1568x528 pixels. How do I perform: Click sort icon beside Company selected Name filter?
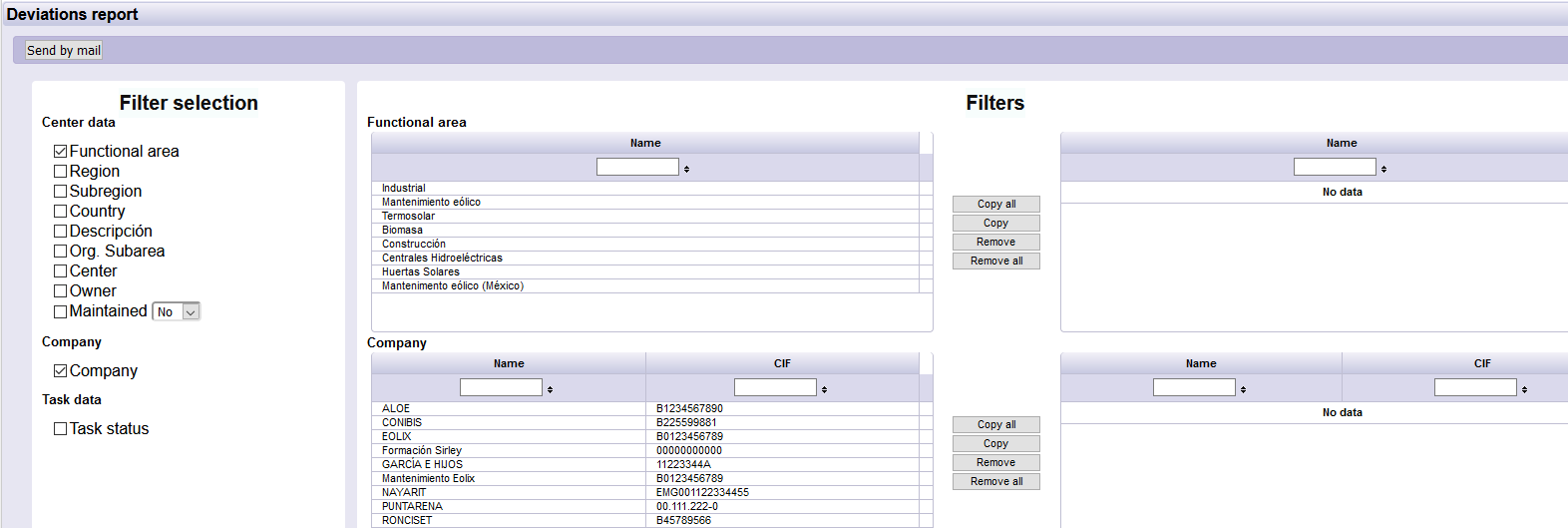(x=1243, y=389)
